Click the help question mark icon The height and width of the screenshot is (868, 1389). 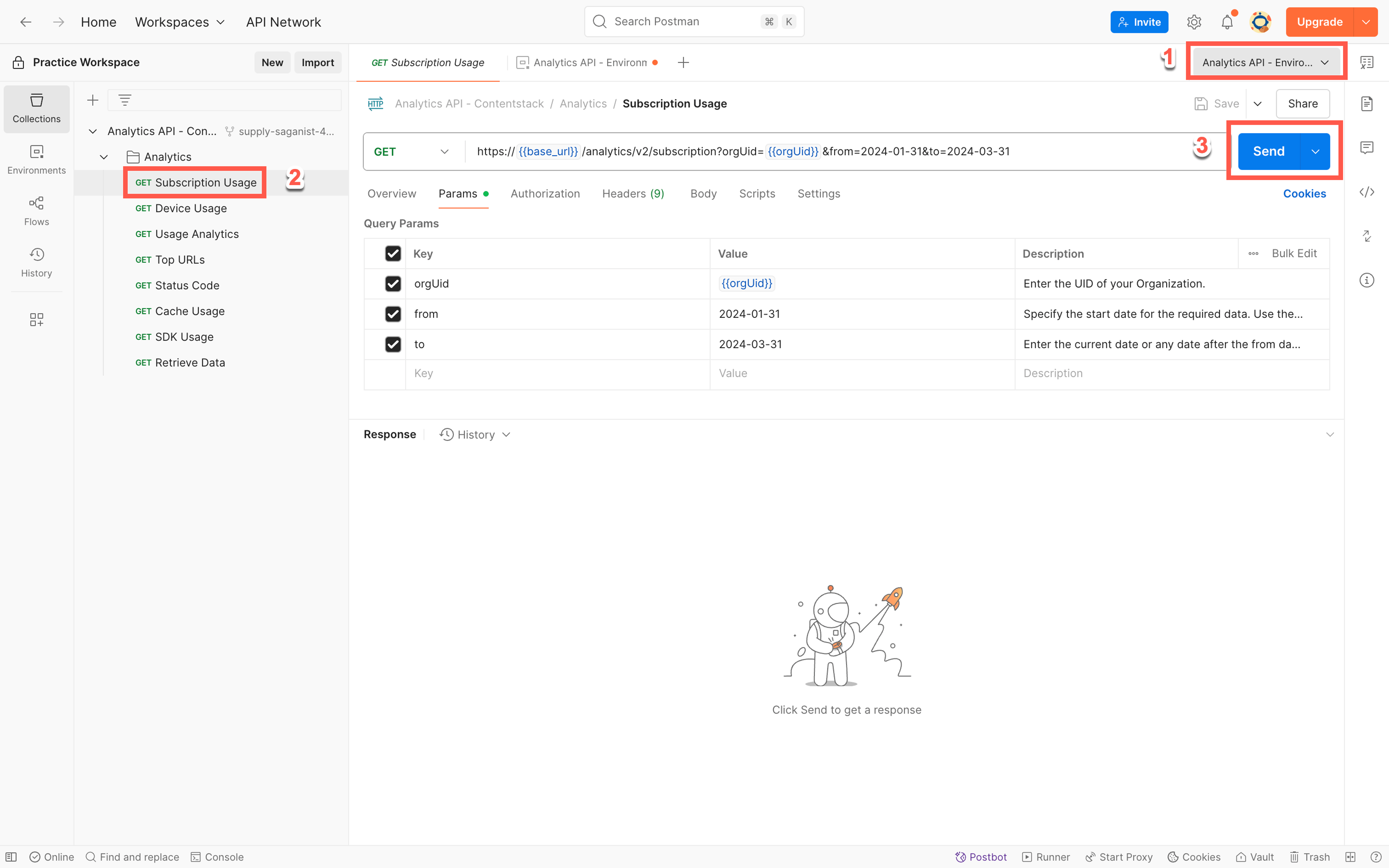point(1376,857)
